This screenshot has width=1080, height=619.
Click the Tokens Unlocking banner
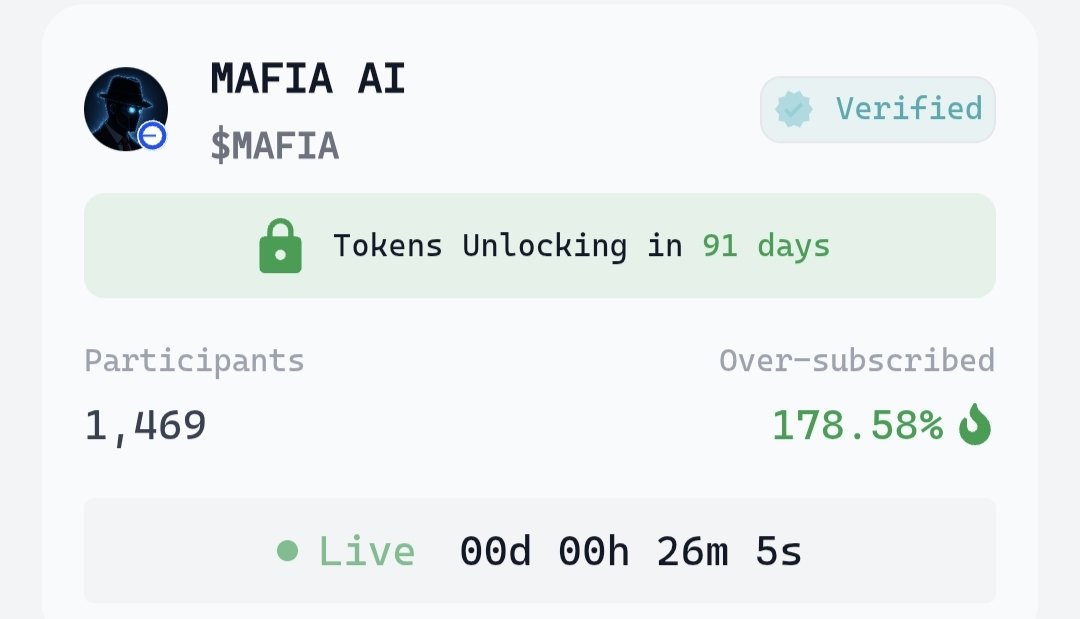[x=540, y=246]
